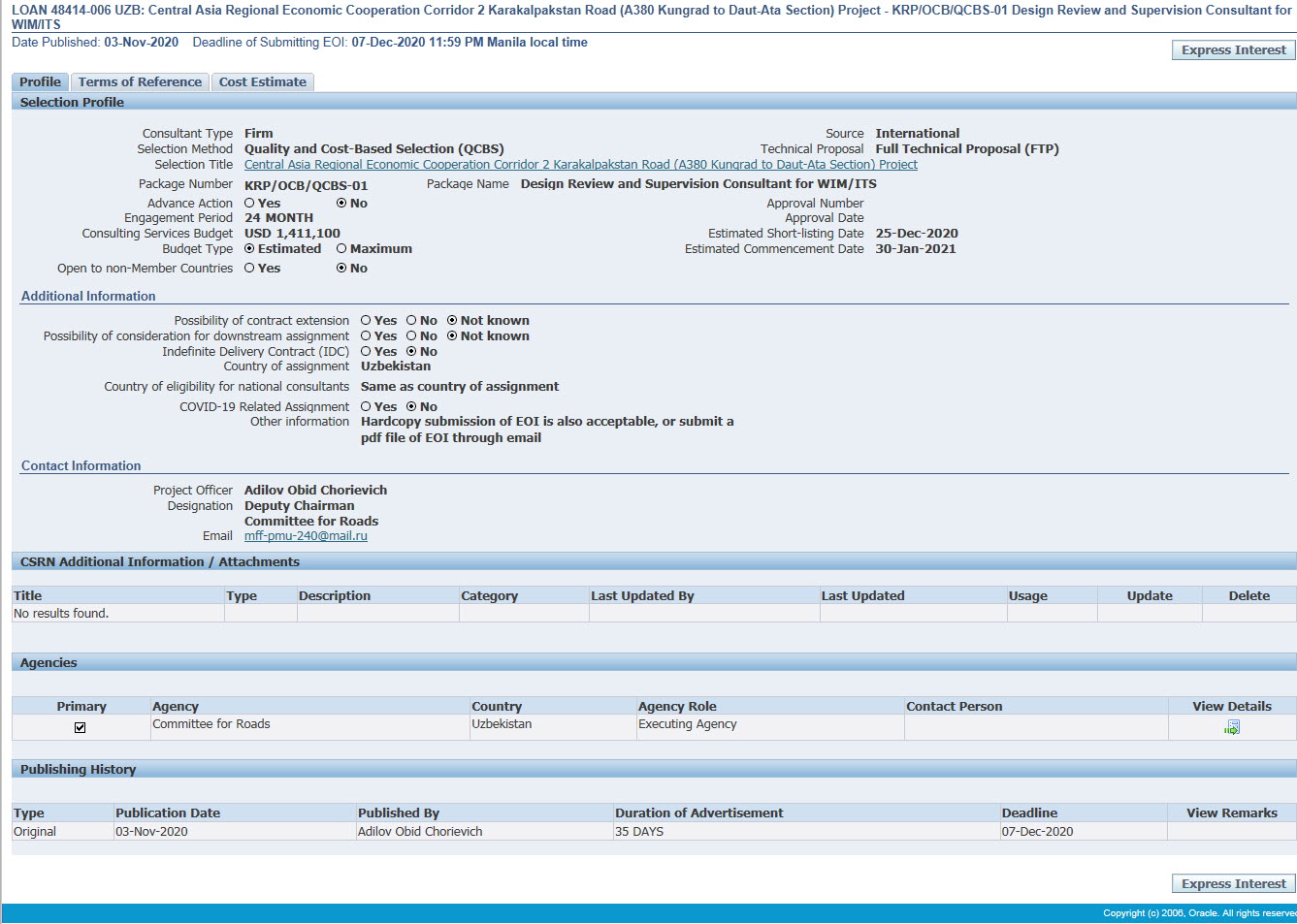Choose Maximum budget type
This screenshot has height=924, width=1297.
tap(341, 249)
